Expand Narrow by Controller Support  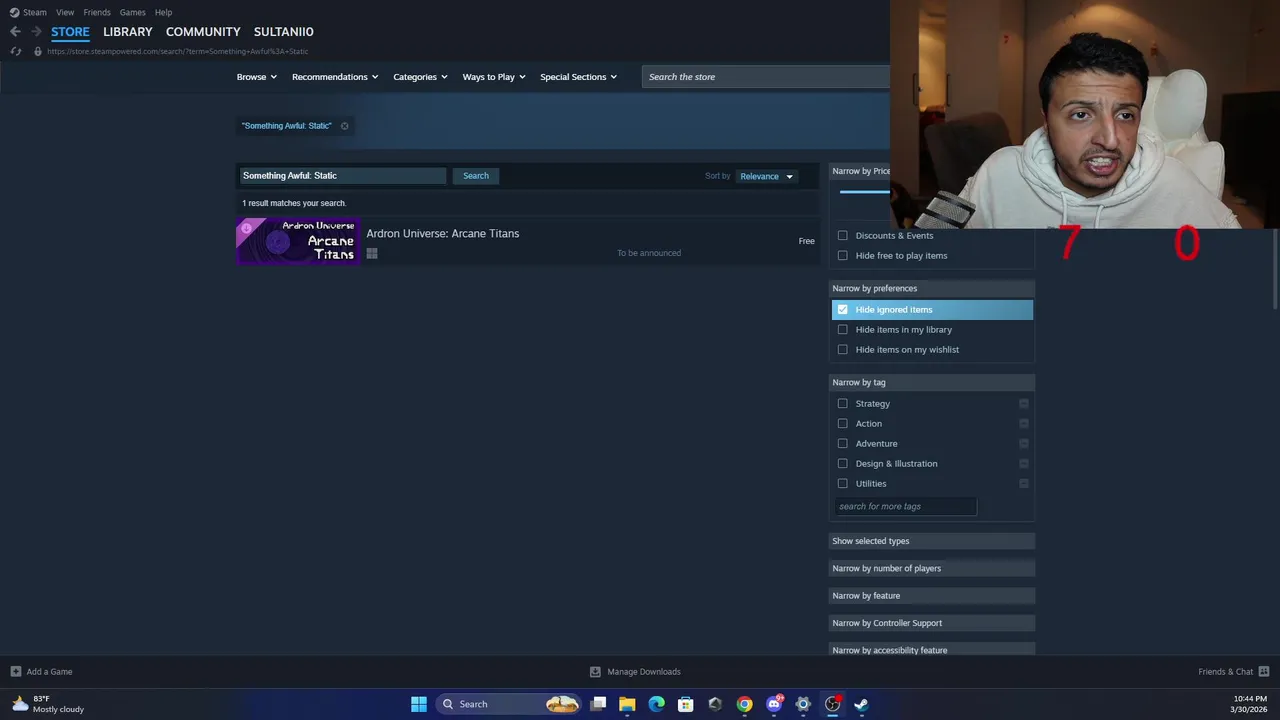(x=932, y=623)
